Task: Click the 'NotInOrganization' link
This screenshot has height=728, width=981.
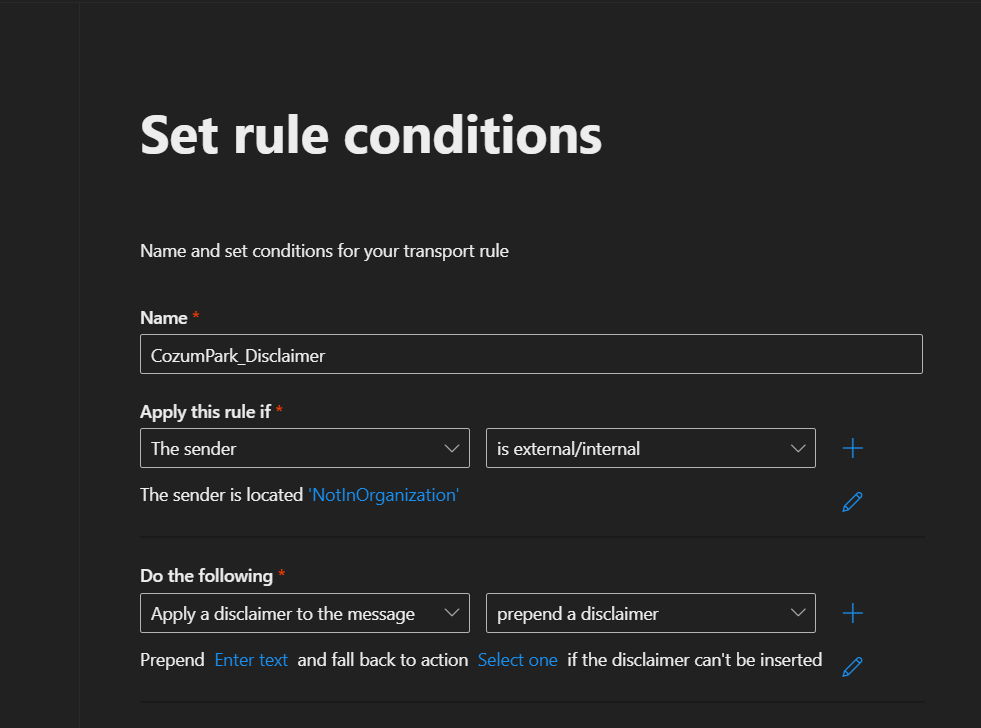Action: pyautogui.click(x=383, y=495)
